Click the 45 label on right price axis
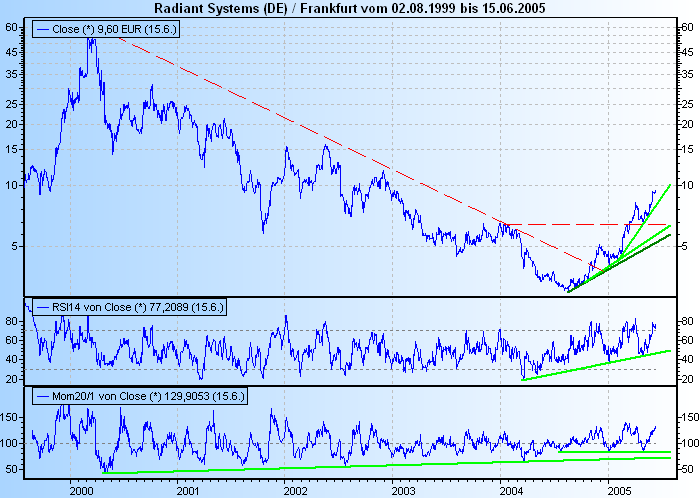This screenshot has height=500, width=700. [688, 52]
